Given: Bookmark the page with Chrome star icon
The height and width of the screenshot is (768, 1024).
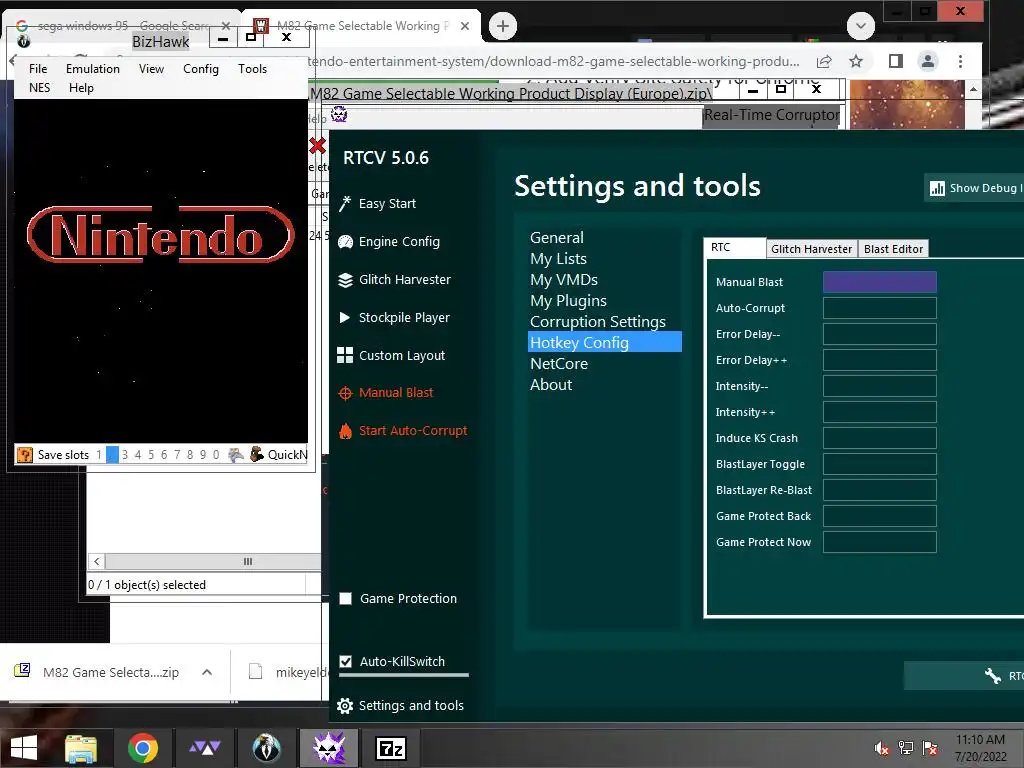Looking at the screenshot, I should click(x=856, y=61).
